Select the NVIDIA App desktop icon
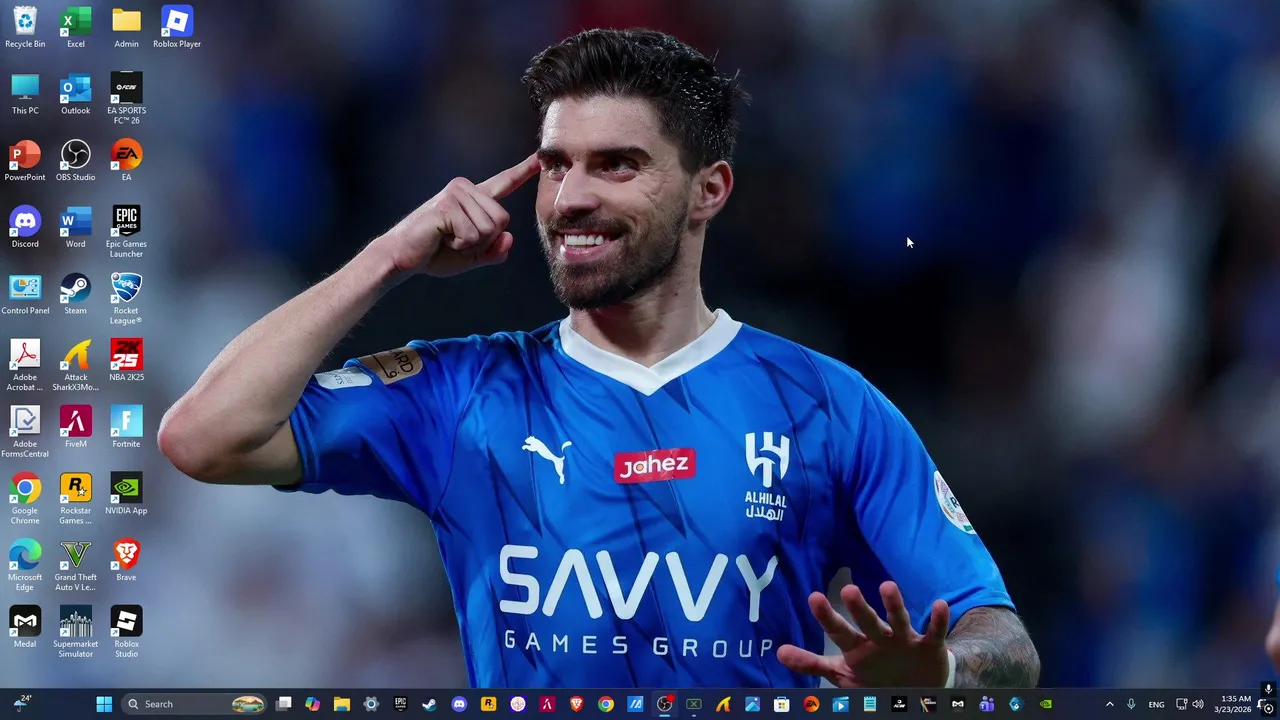Screen dimensions: 1280x720 coord(126,494)
